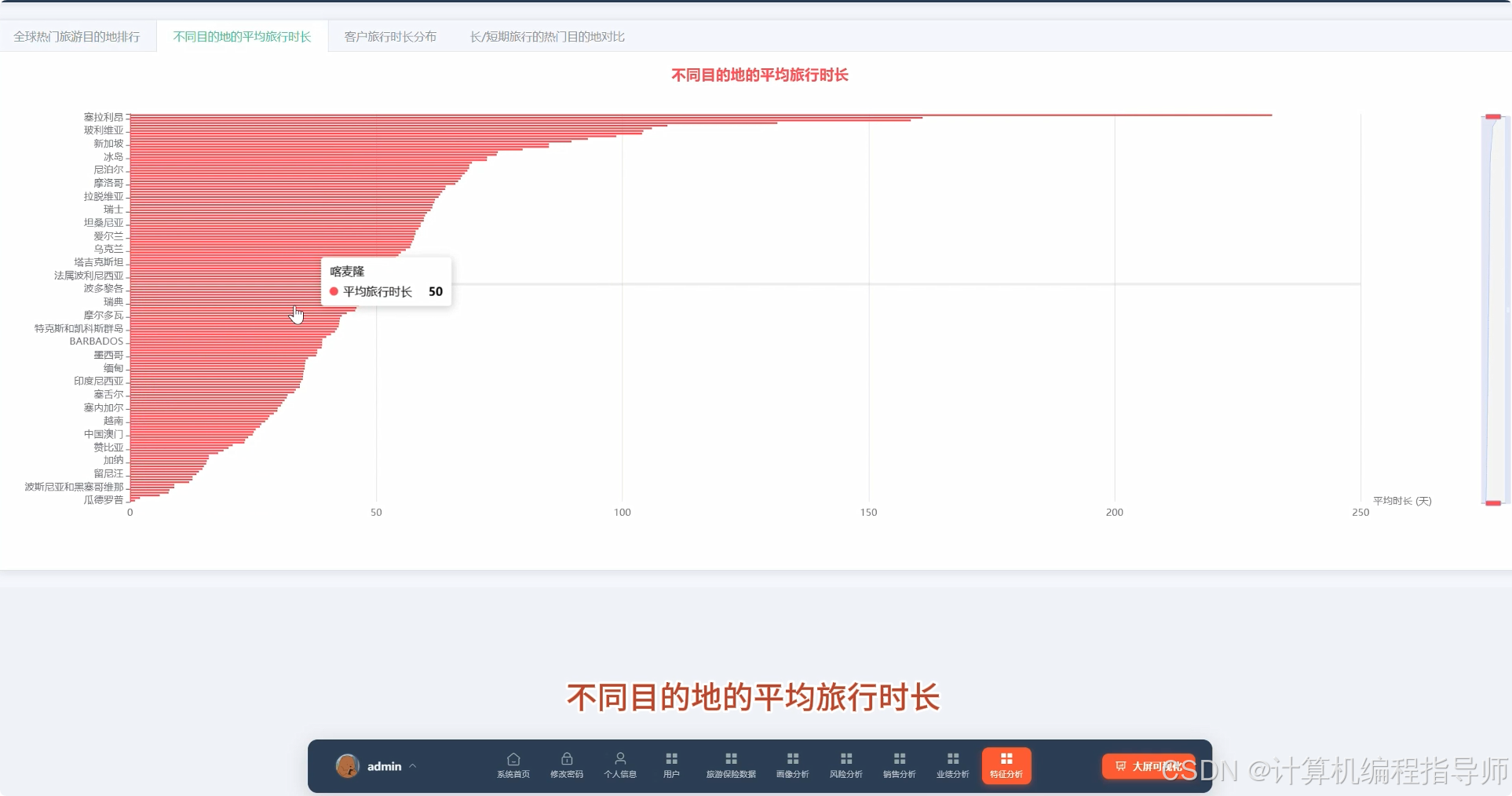Click the 修改密码 lock icon
The height and width of the screenshot is (796, 1512).
[x=566, y=765]
